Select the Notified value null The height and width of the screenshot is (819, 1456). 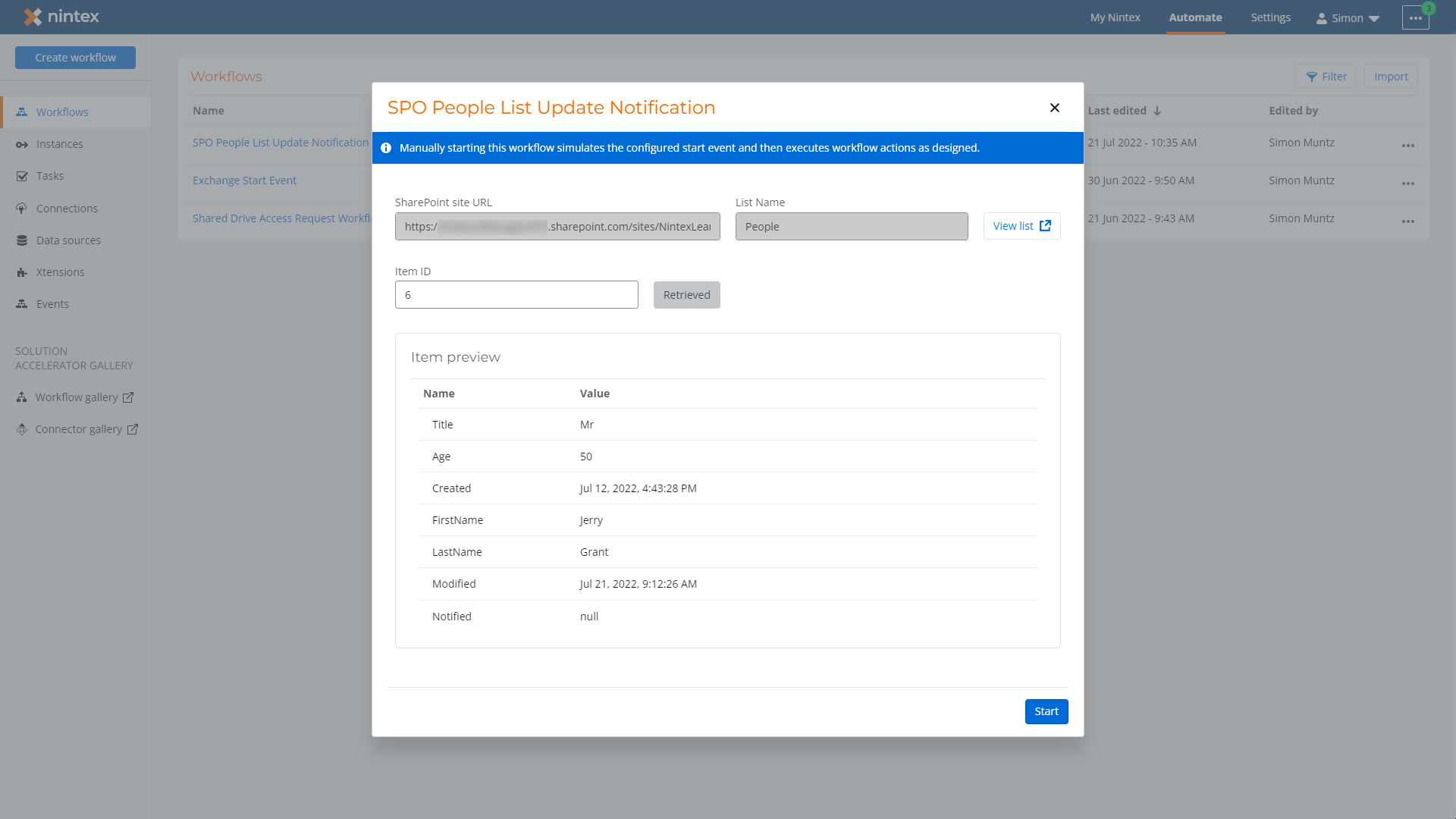[588, 617]
